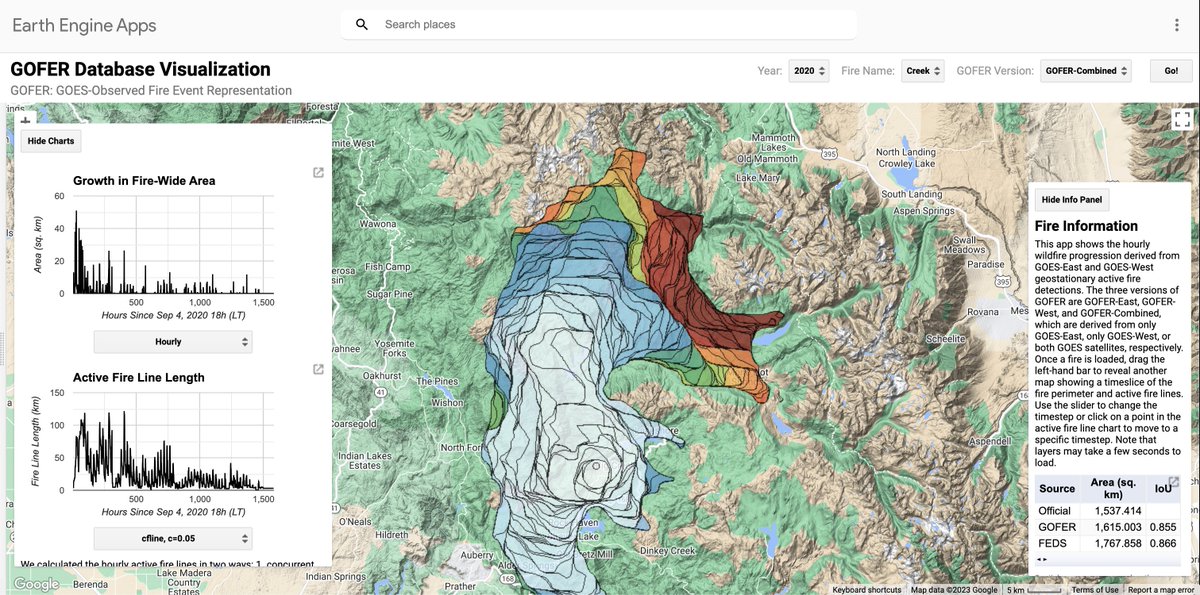This screenshot has height=595, width=1200.
Task: Open Keyboard shortcuts link
Action: 866,590
